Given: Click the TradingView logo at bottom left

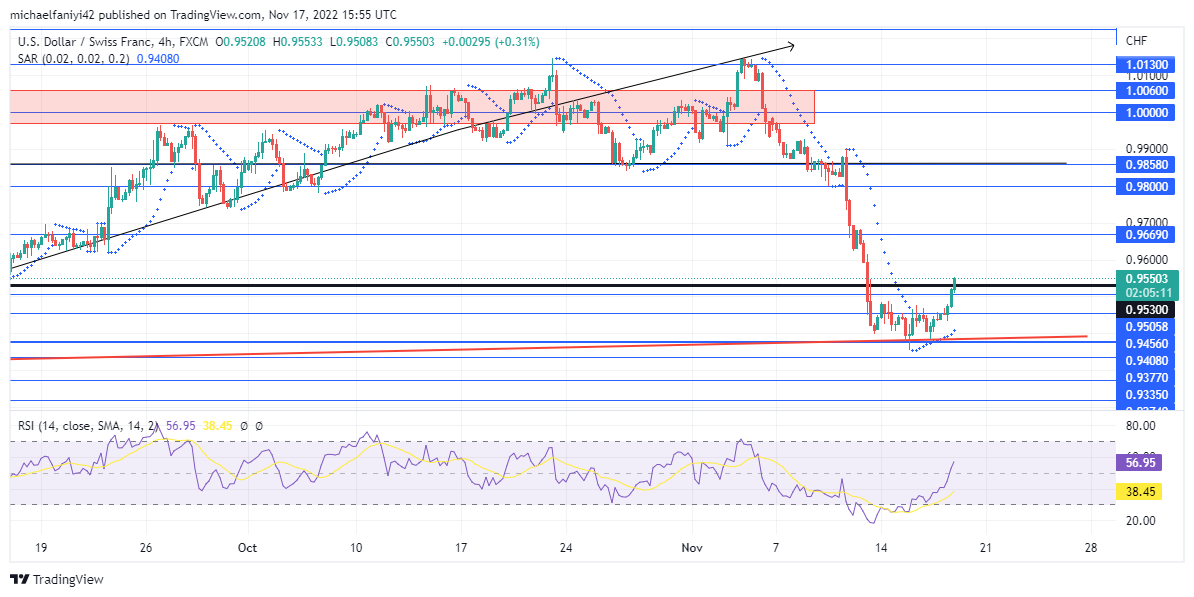Looking at the screenshot, I should 56,579.
